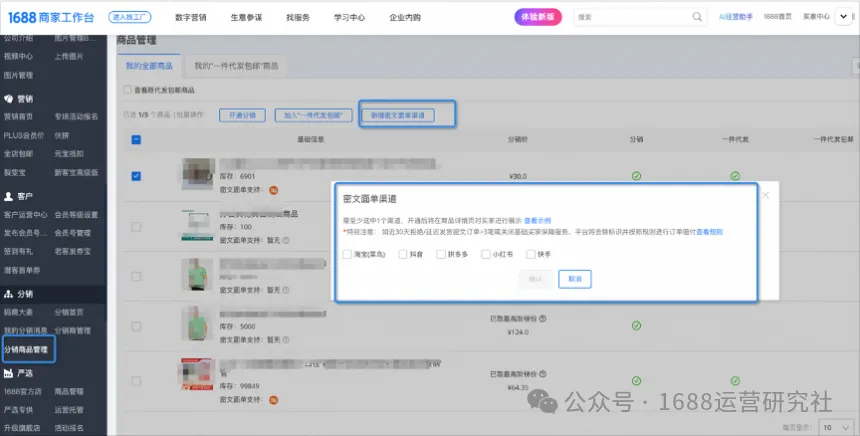This screenshot has height=436, width=860.
Task: Click the 1688商家工作台 logo
Action: point(51,17)
